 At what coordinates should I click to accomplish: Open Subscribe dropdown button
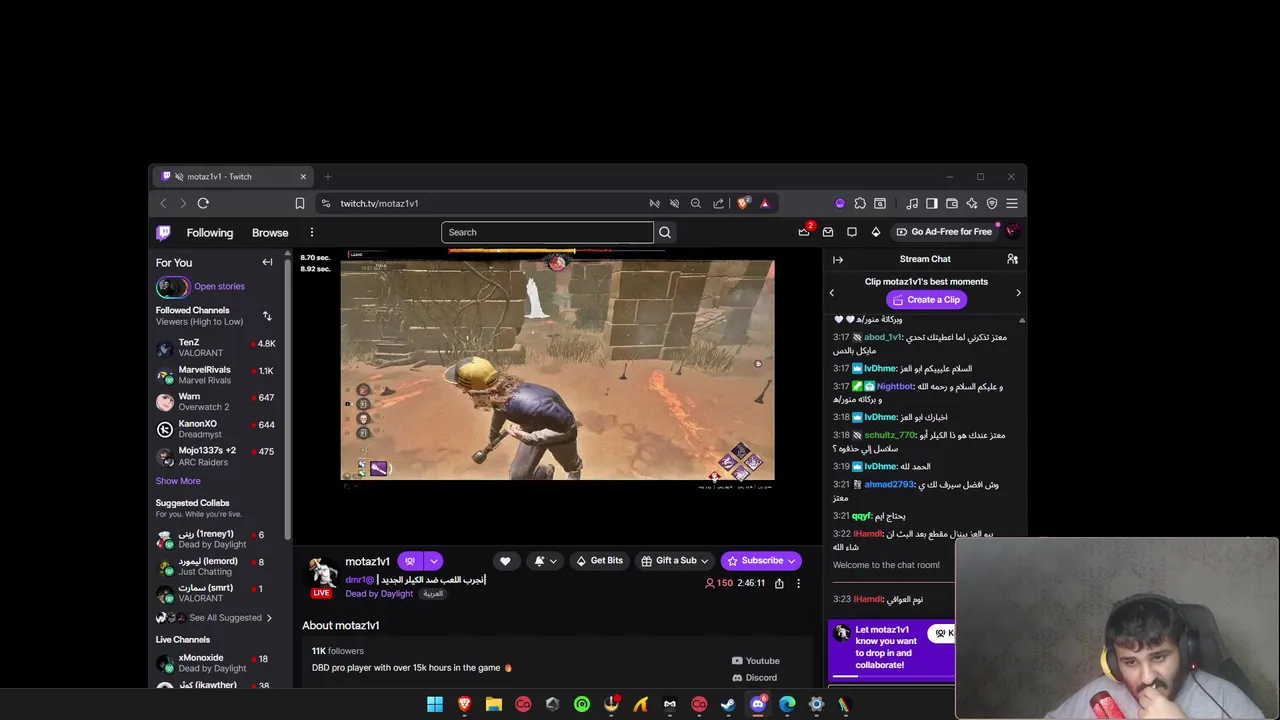(x=760, y=561)
